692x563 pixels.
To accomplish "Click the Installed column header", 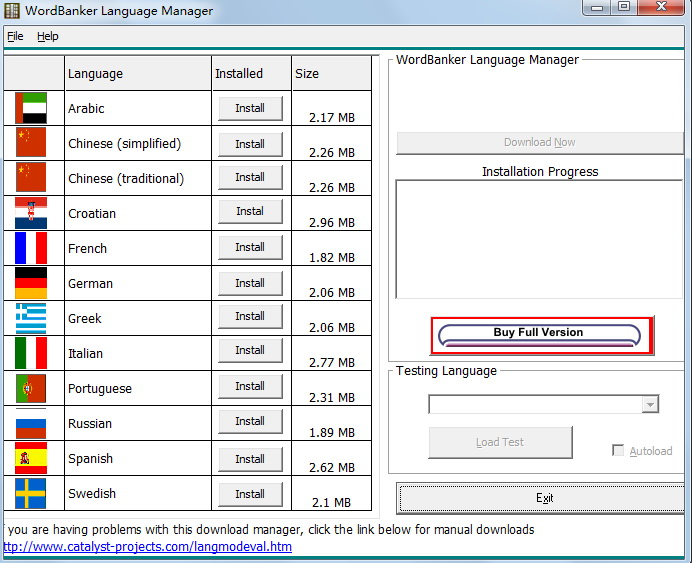I will 252,73.
